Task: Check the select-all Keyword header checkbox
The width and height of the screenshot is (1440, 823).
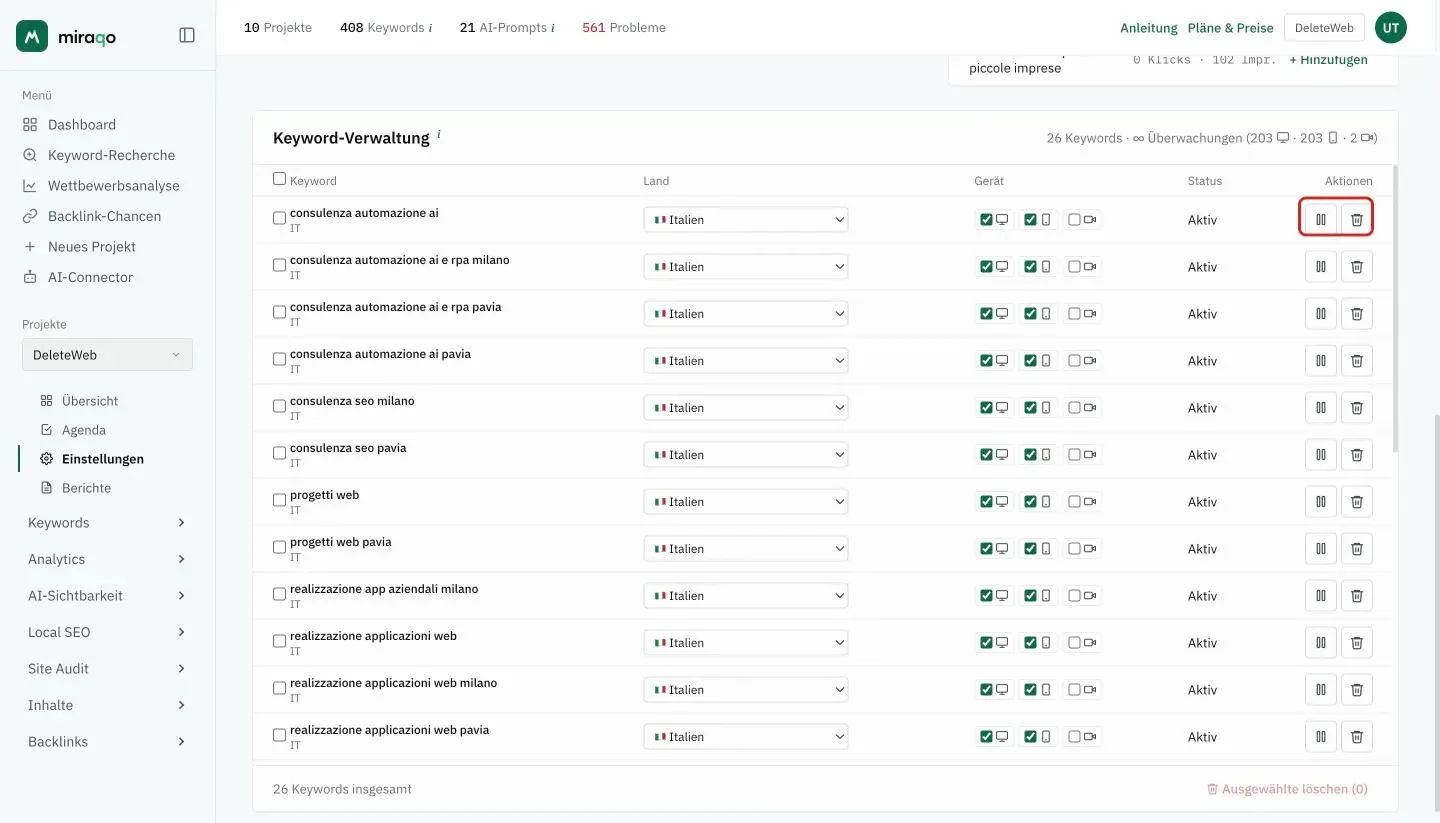Action: (x=279, y=179)
